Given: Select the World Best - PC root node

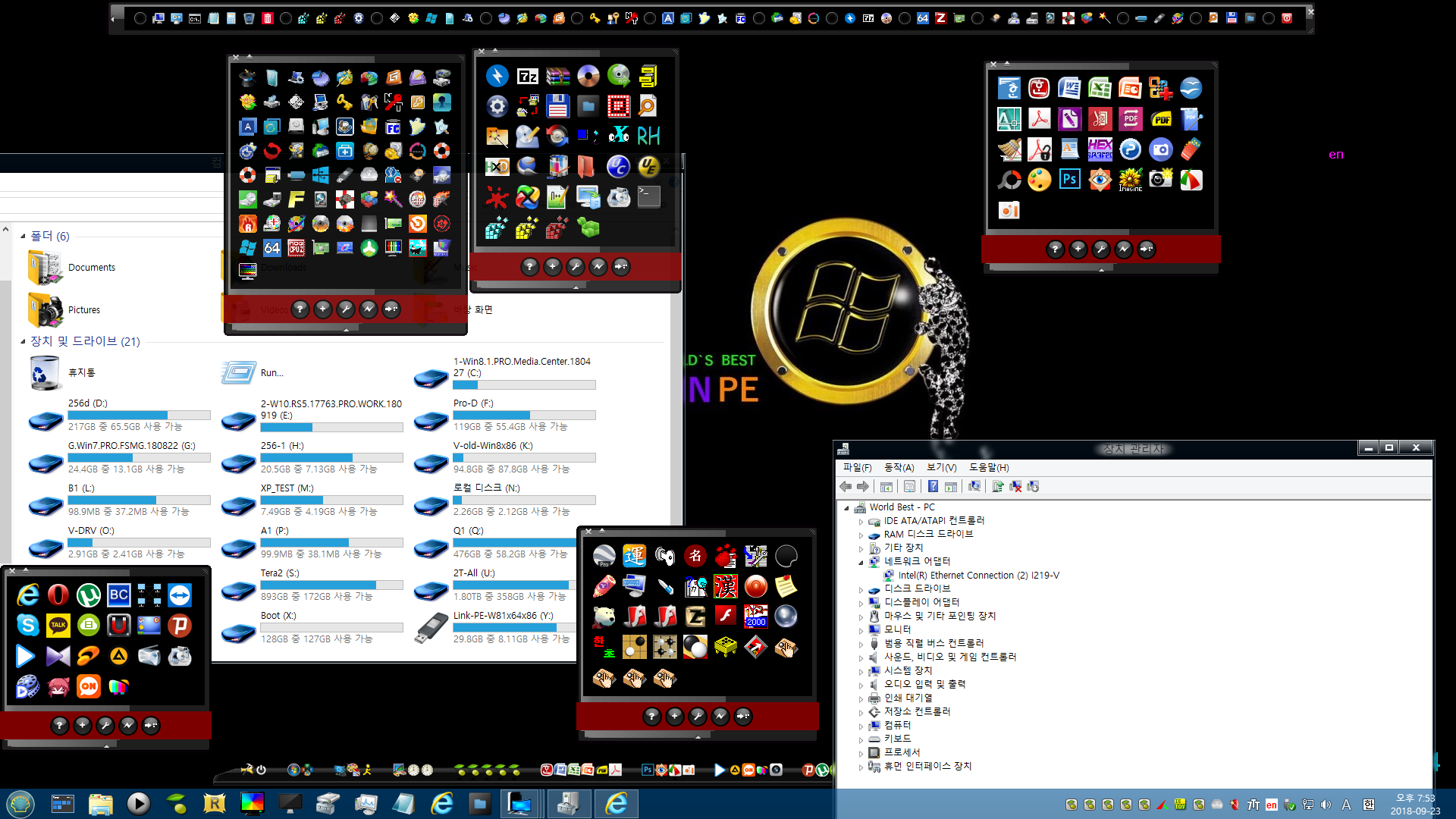Looking at the screenshot, I should tap(902, 507).
